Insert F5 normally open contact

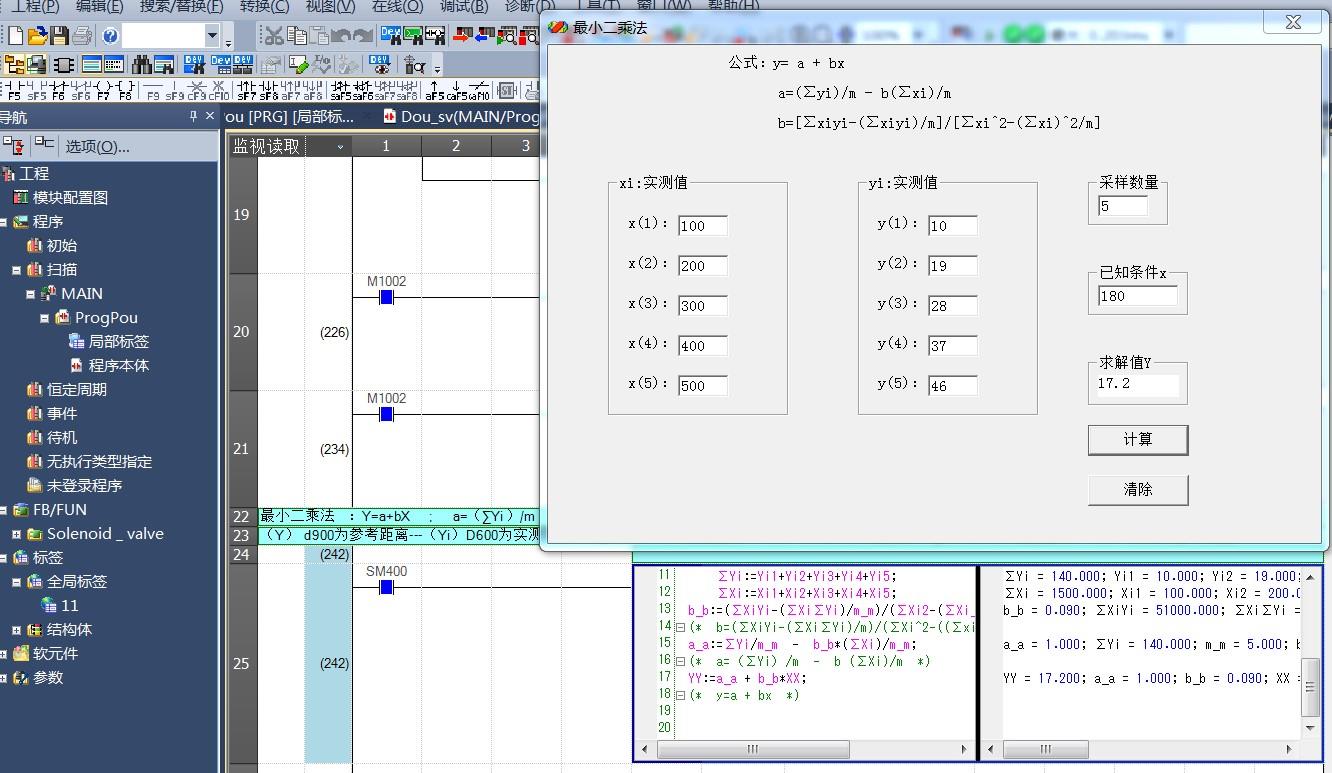click(14, 92)
